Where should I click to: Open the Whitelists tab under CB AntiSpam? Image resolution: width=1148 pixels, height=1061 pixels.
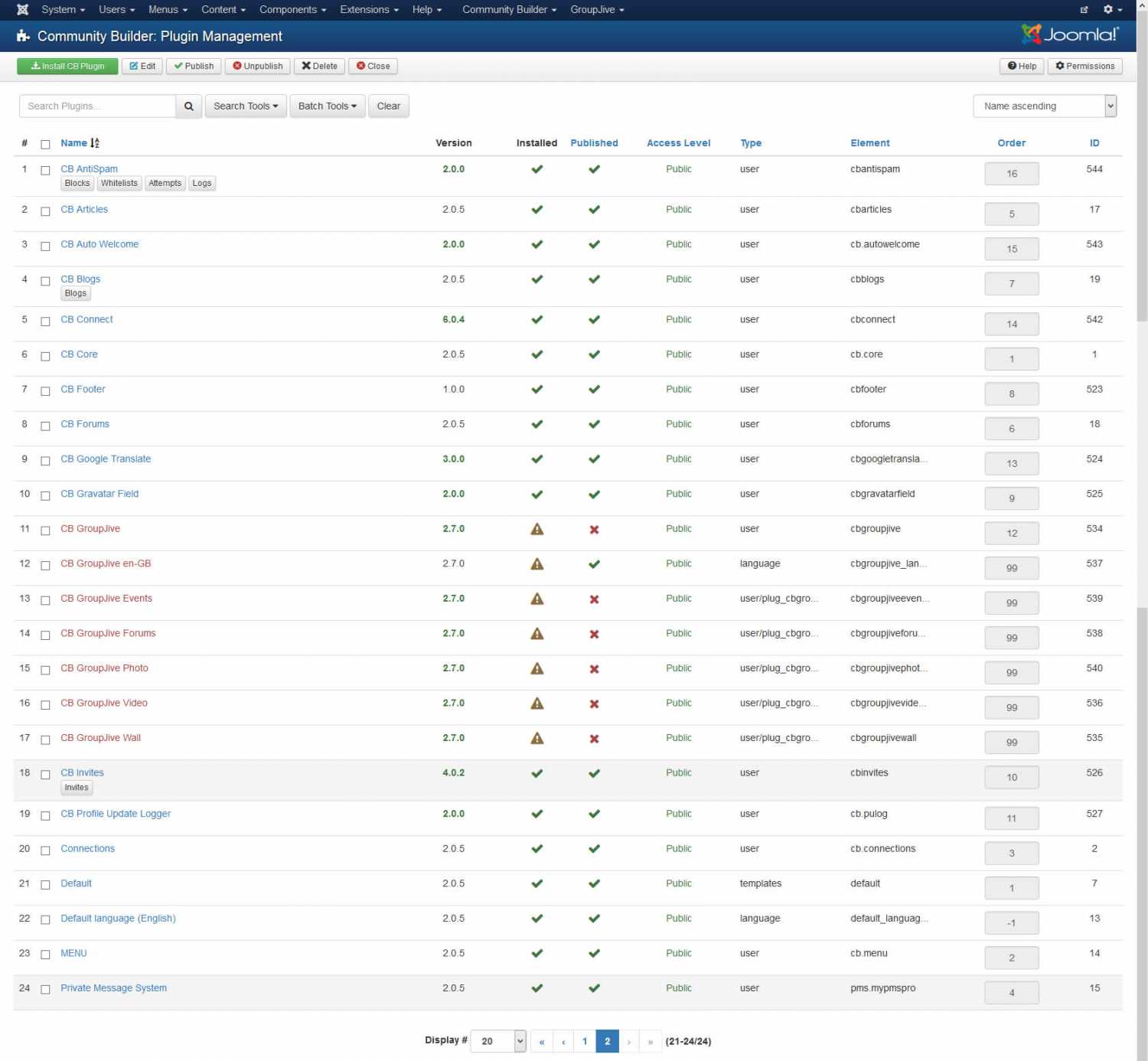click(119, 184)
